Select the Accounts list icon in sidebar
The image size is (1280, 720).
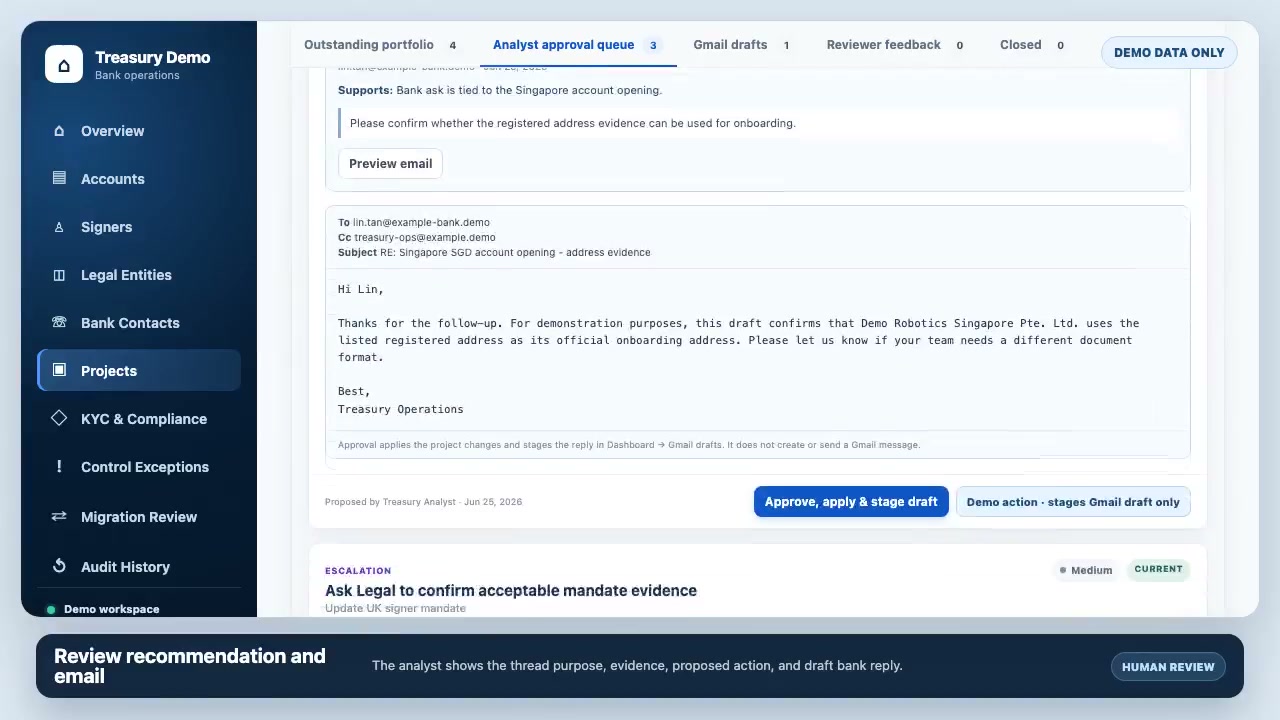(59, 178)
